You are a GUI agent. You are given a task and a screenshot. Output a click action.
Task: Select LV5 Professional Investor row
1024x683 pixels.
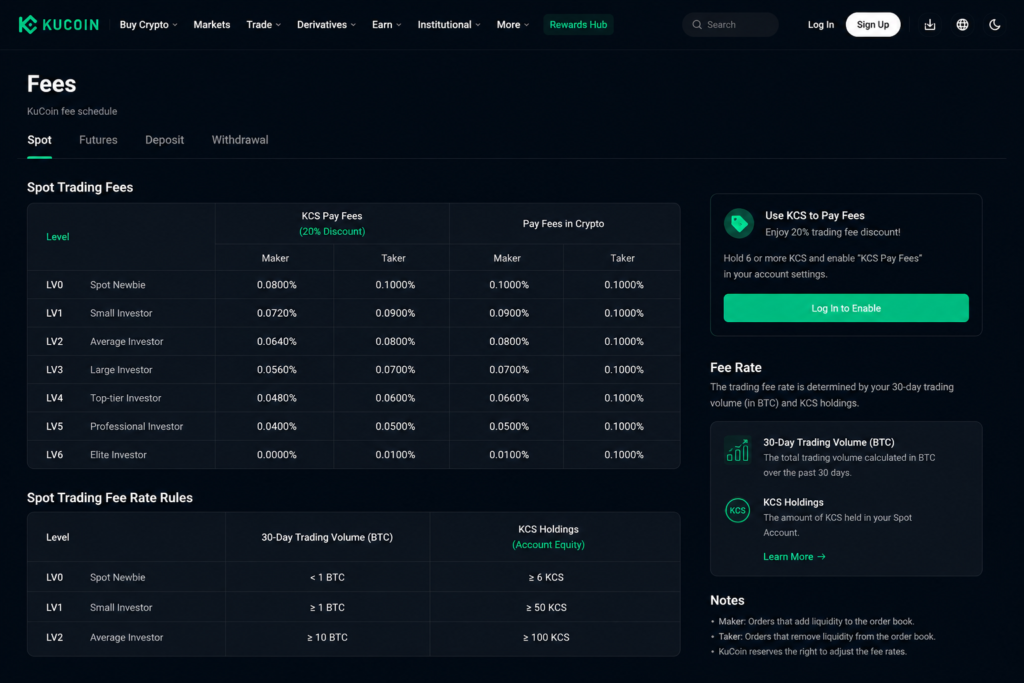[x=353, y=426]
